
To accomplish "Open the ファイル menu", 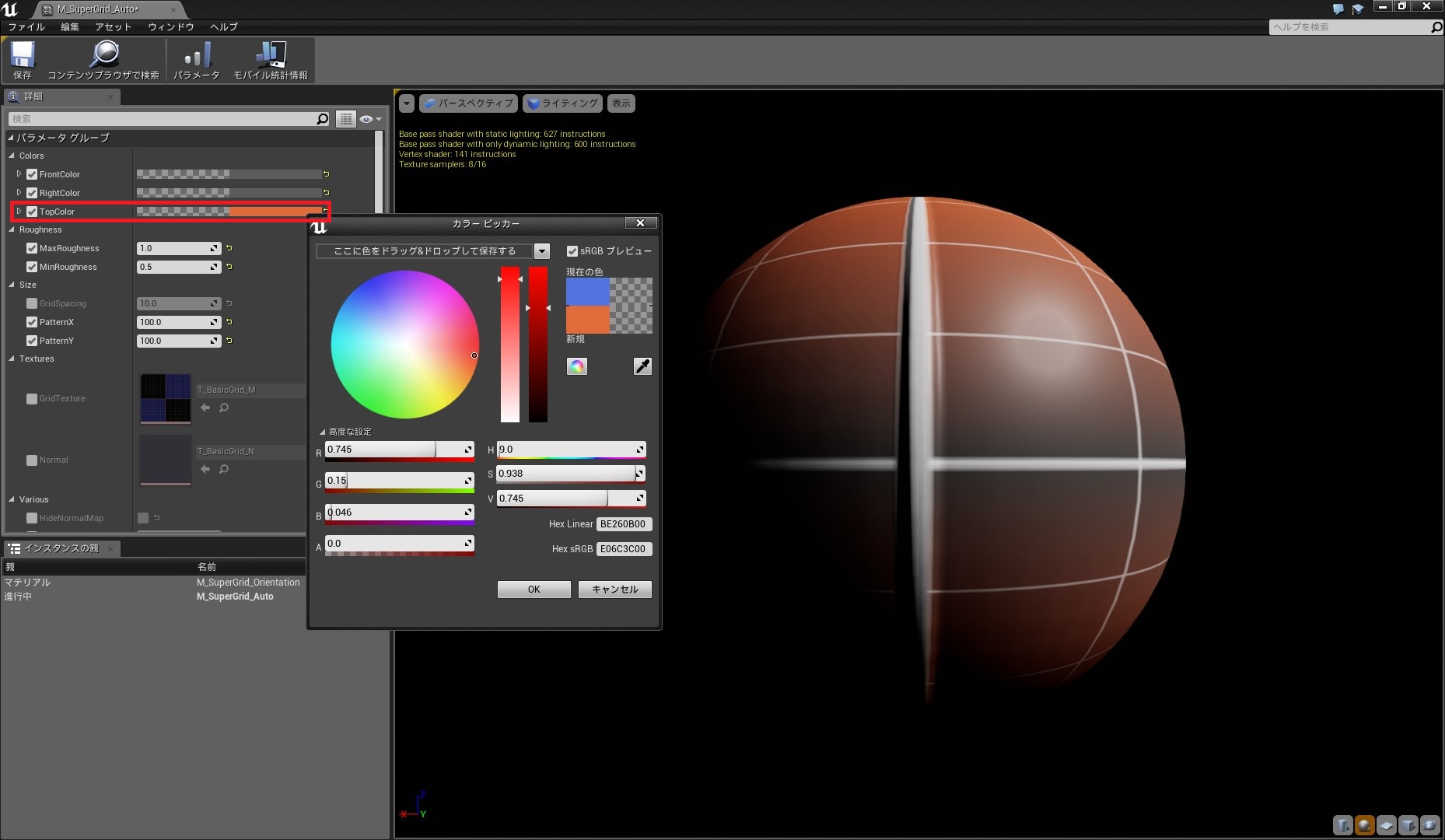I will (x=26, y=26).
